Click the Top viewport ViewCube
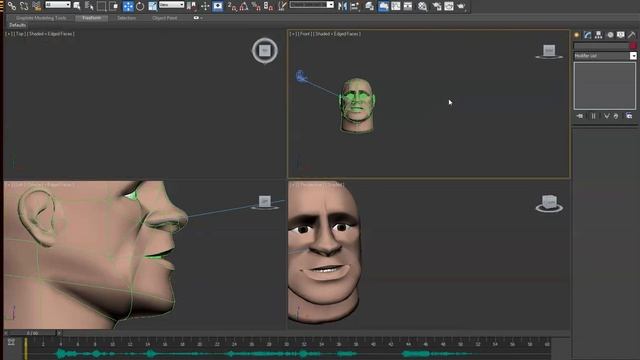This screenshot has width=640, height=360. (x=265, y=51)
